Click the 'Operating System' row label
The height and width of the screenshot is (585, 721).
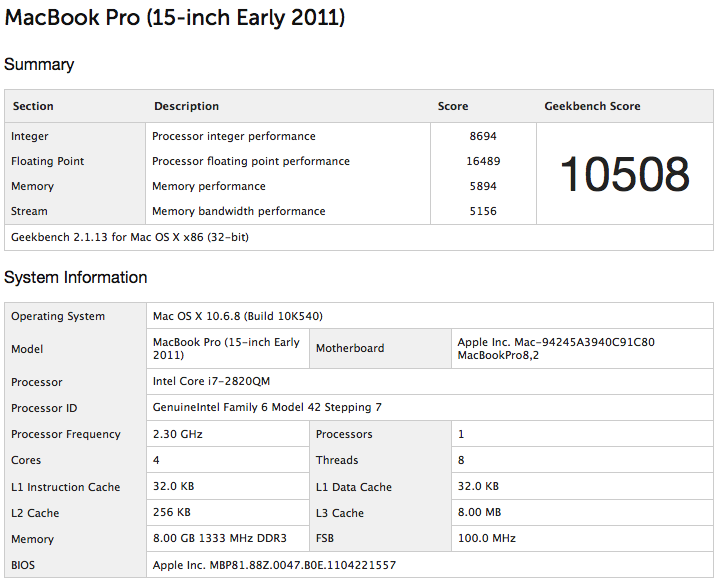[58, 316]
